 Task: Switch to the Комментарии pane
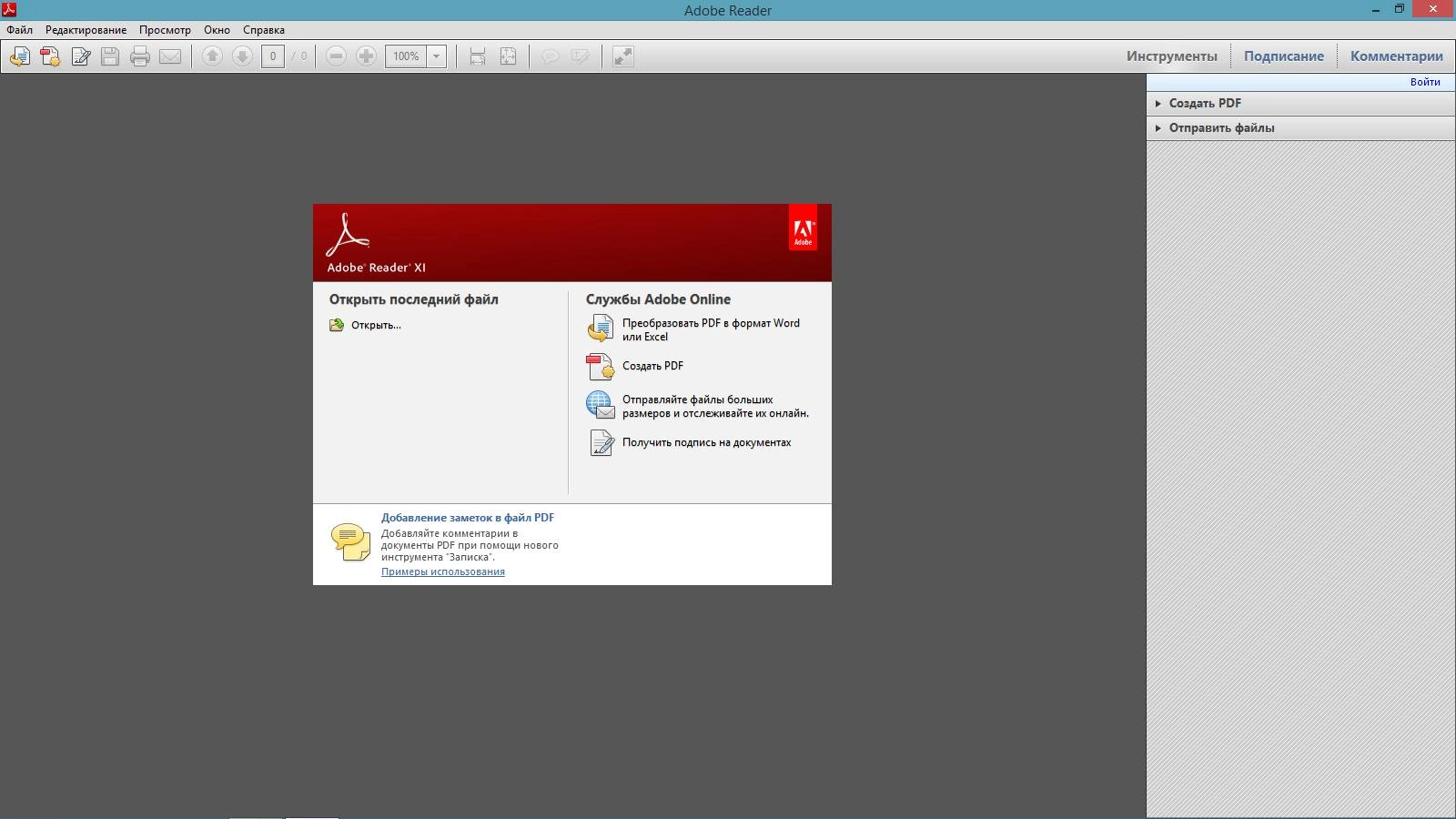(x=1397, y=56)
